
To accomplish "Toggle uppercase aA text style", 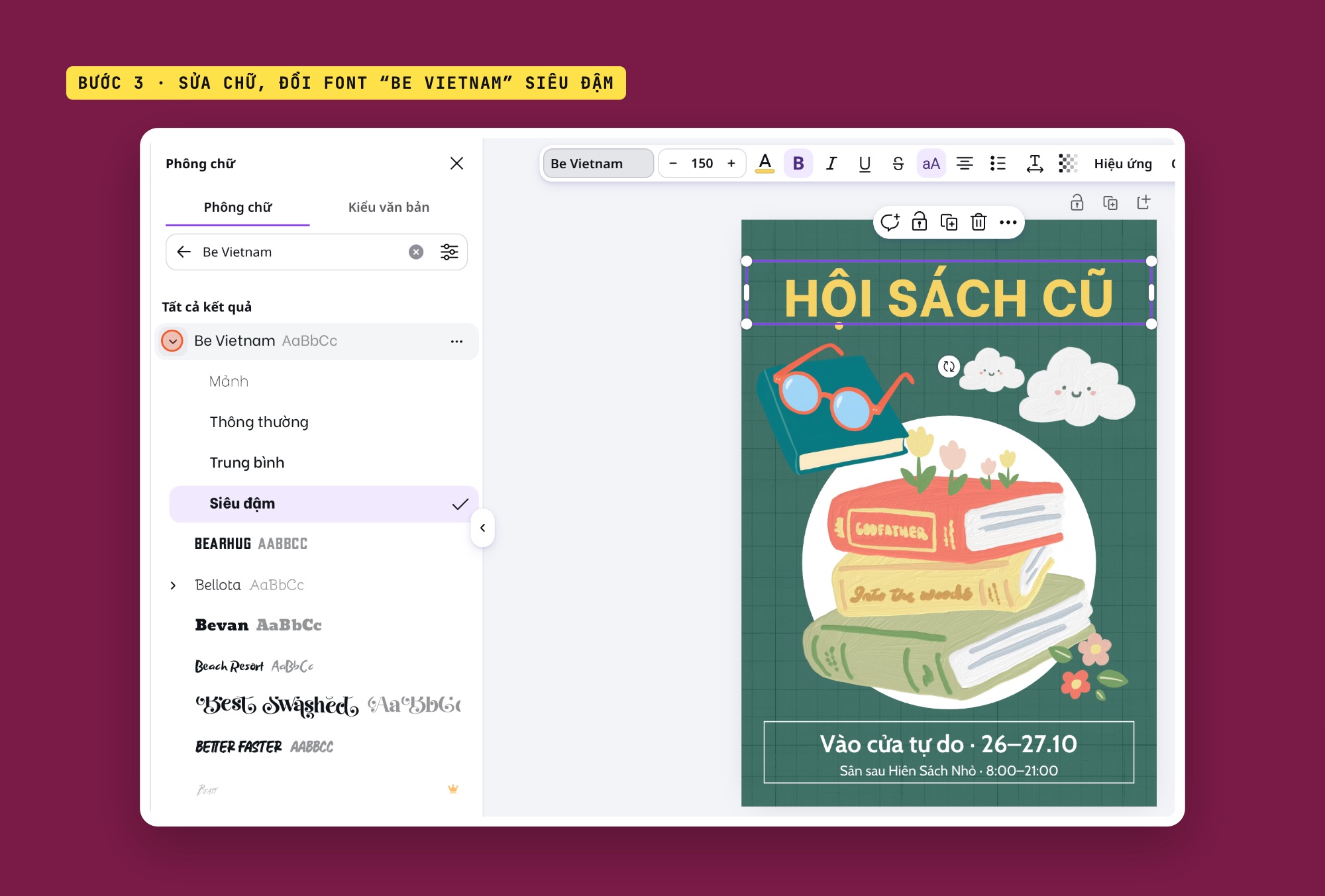I will [931, 164].
